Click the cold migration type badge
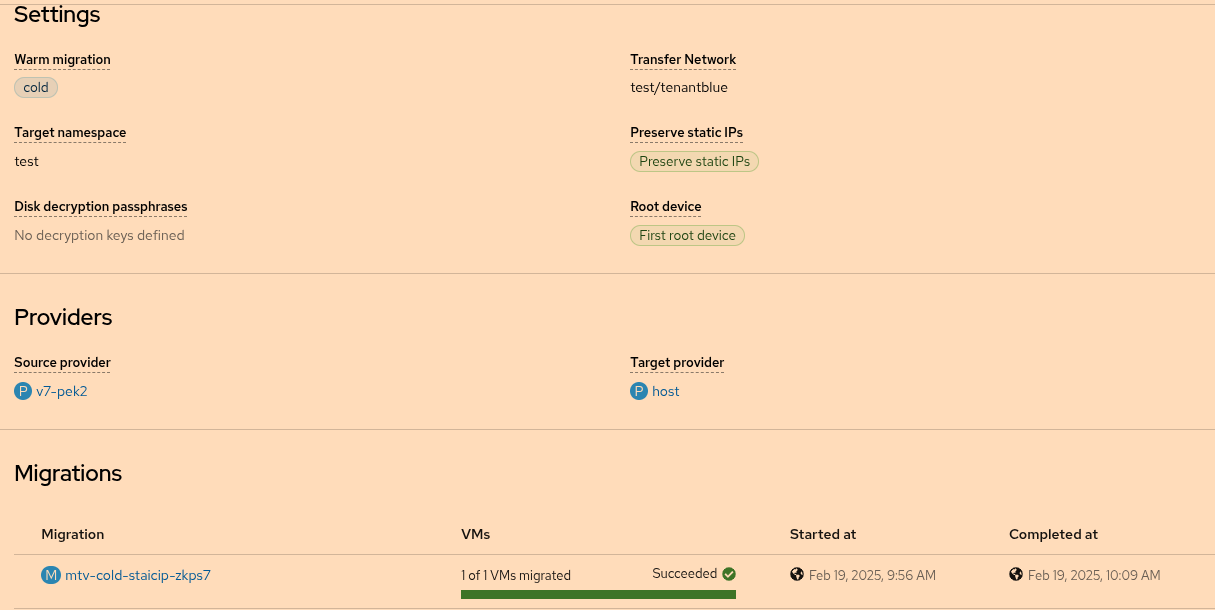1215x610 pixels. [36, 87]
